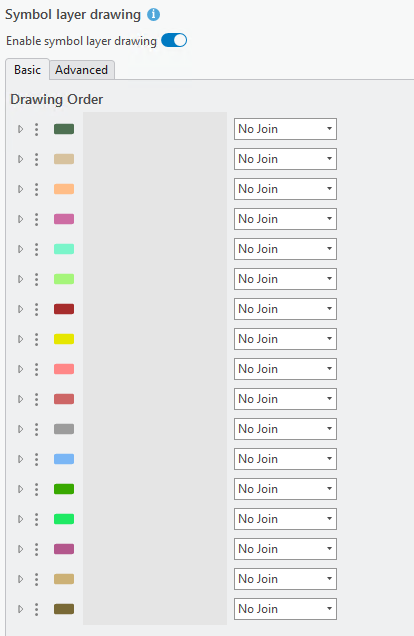Expand the bright green symbol layer row
Viewport: 414px width, 636px height.
[20, 519]
